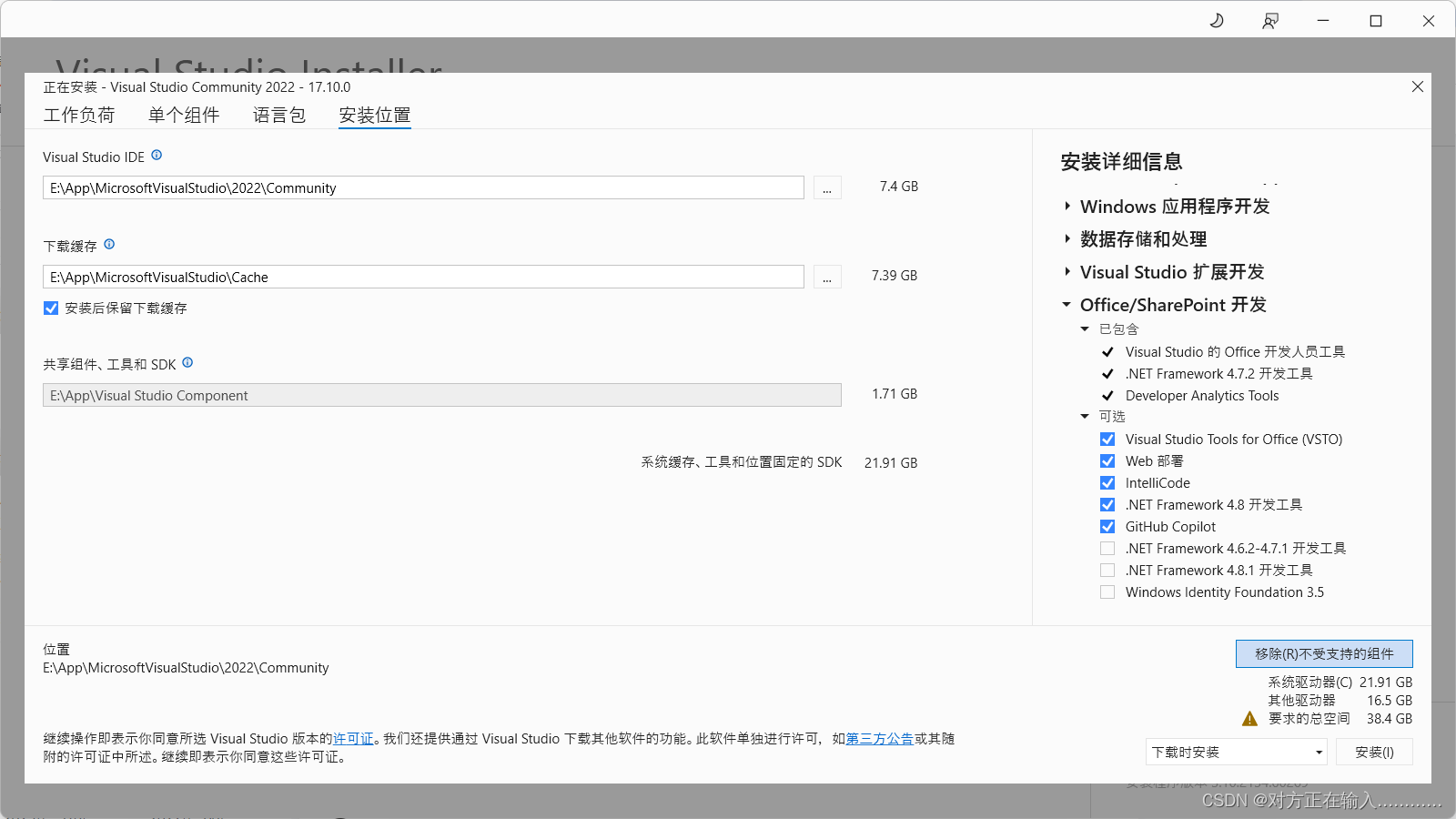The height and width of the screenshot is (819, 1456).
Task: Click the Visual Studio IDE path field
Action: 423,187
